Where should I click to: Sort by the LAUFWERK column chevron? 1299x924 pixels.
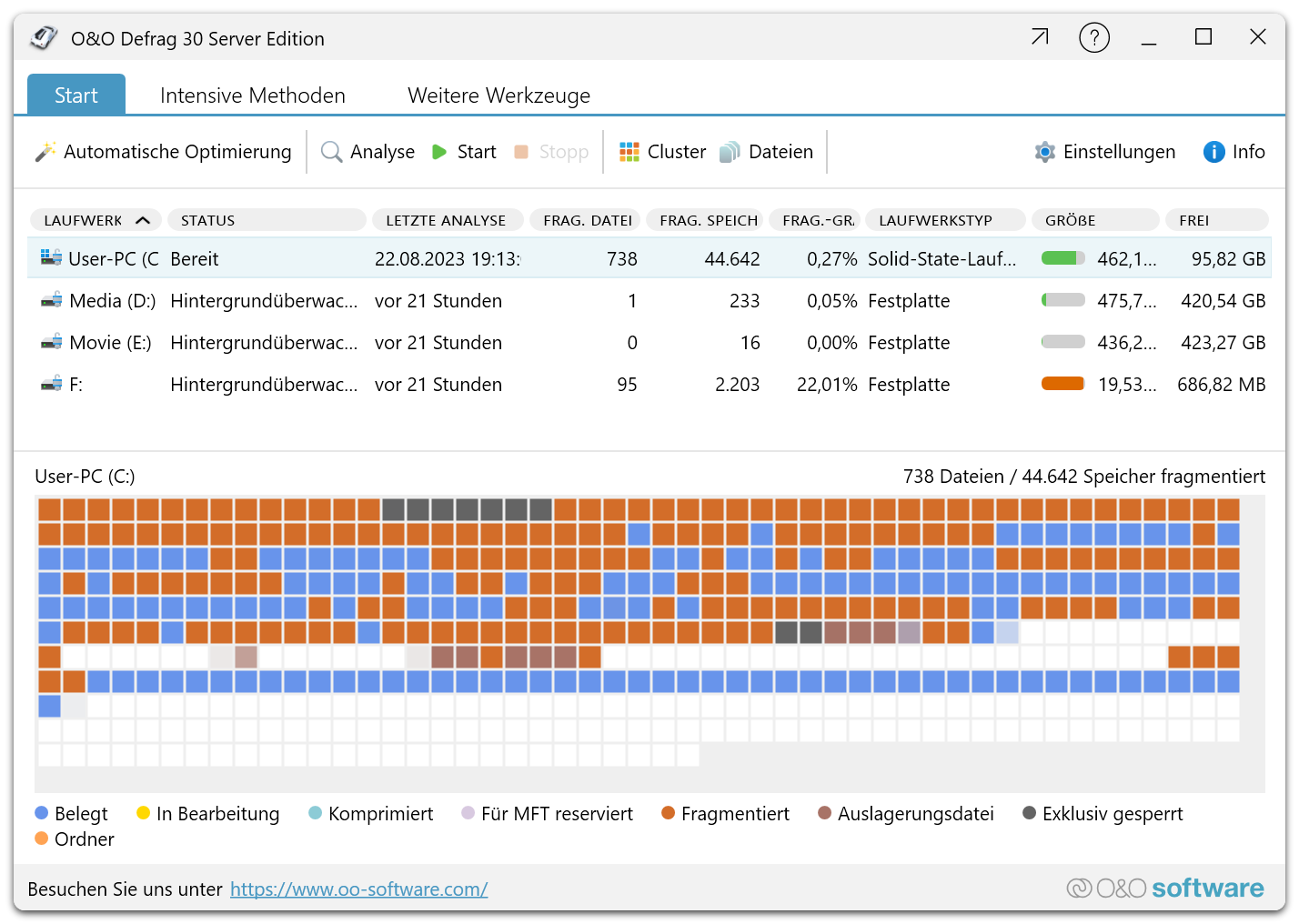[143, 220]
